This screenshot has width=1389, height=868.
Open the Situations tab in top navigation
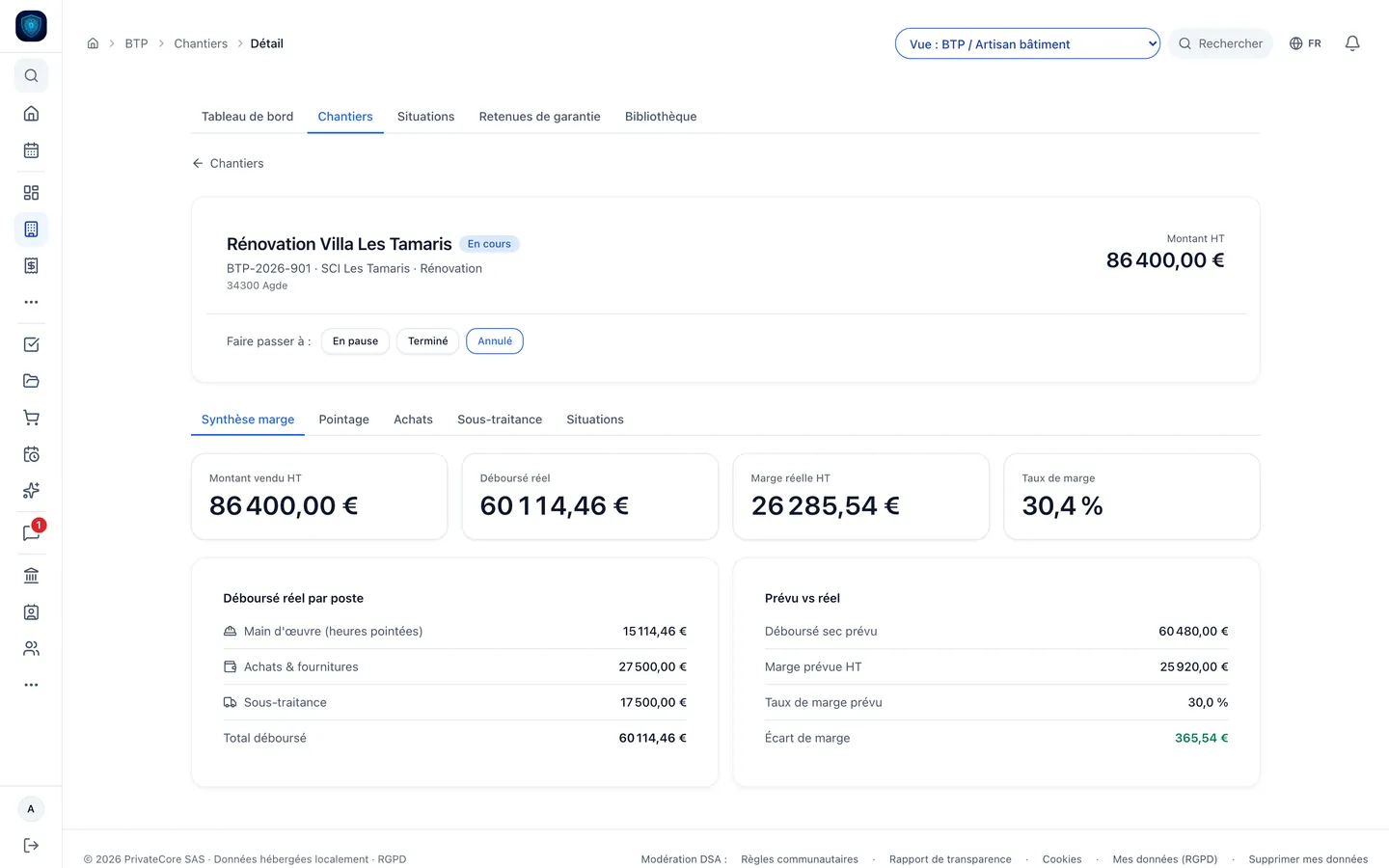coord(425,117)
